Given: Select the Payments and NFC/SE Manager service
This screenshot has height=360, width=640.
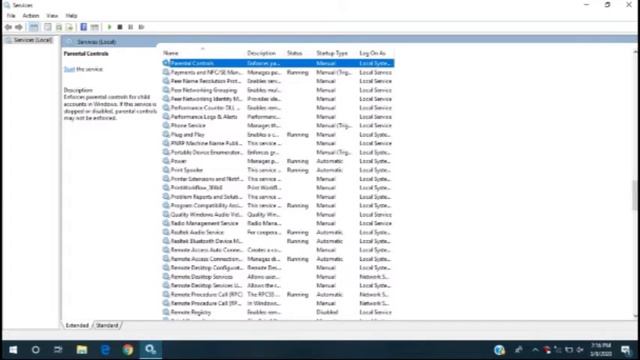Looking at the screenshot, I should point(278,72).
